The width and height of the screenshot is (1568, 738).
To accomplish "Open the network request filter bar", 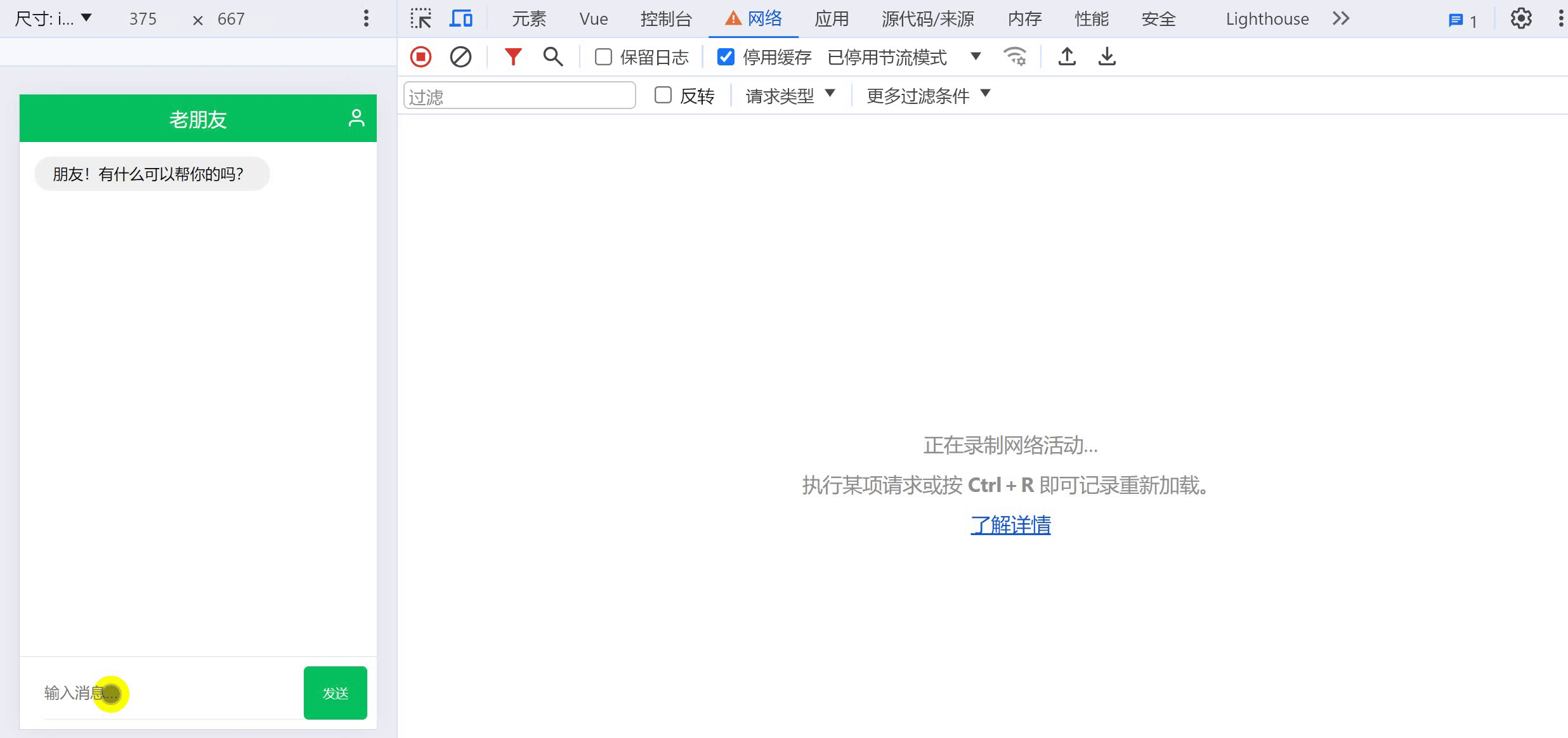I will (513, 56).
